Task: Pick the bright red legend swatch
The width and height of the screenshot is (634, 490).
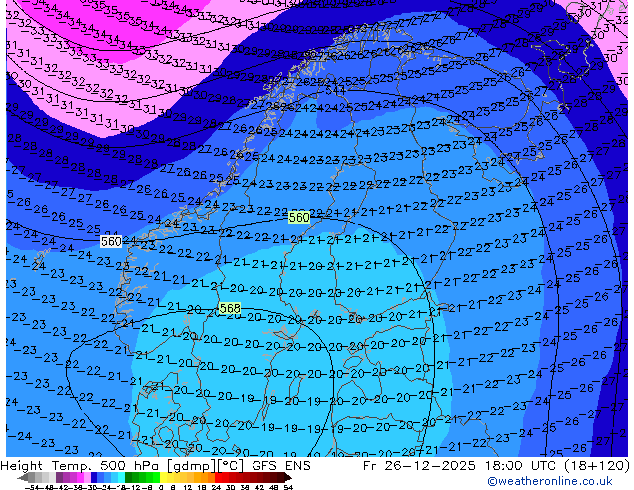Action: pyautogui.click(x=218, y=477)
